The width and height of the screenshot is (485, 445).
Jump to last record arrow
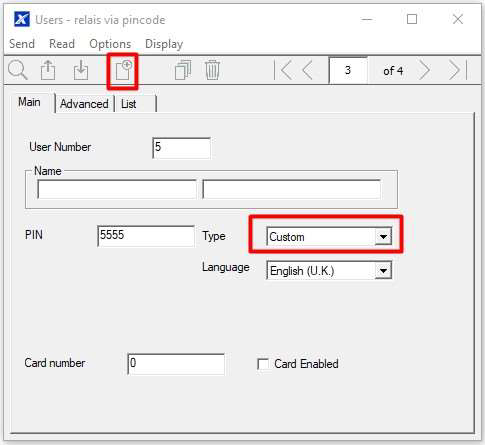458,70
